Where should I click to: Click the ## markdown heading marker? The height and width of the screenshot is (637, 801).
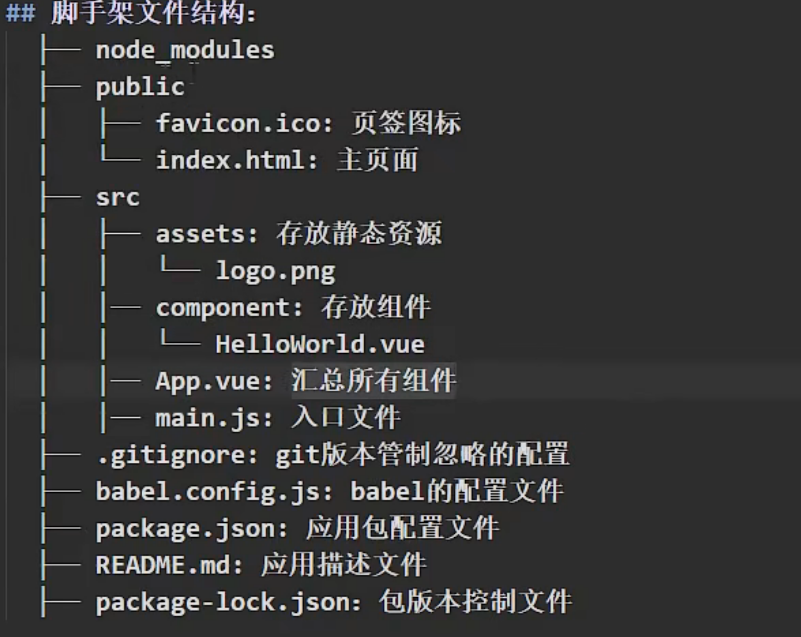20,13
